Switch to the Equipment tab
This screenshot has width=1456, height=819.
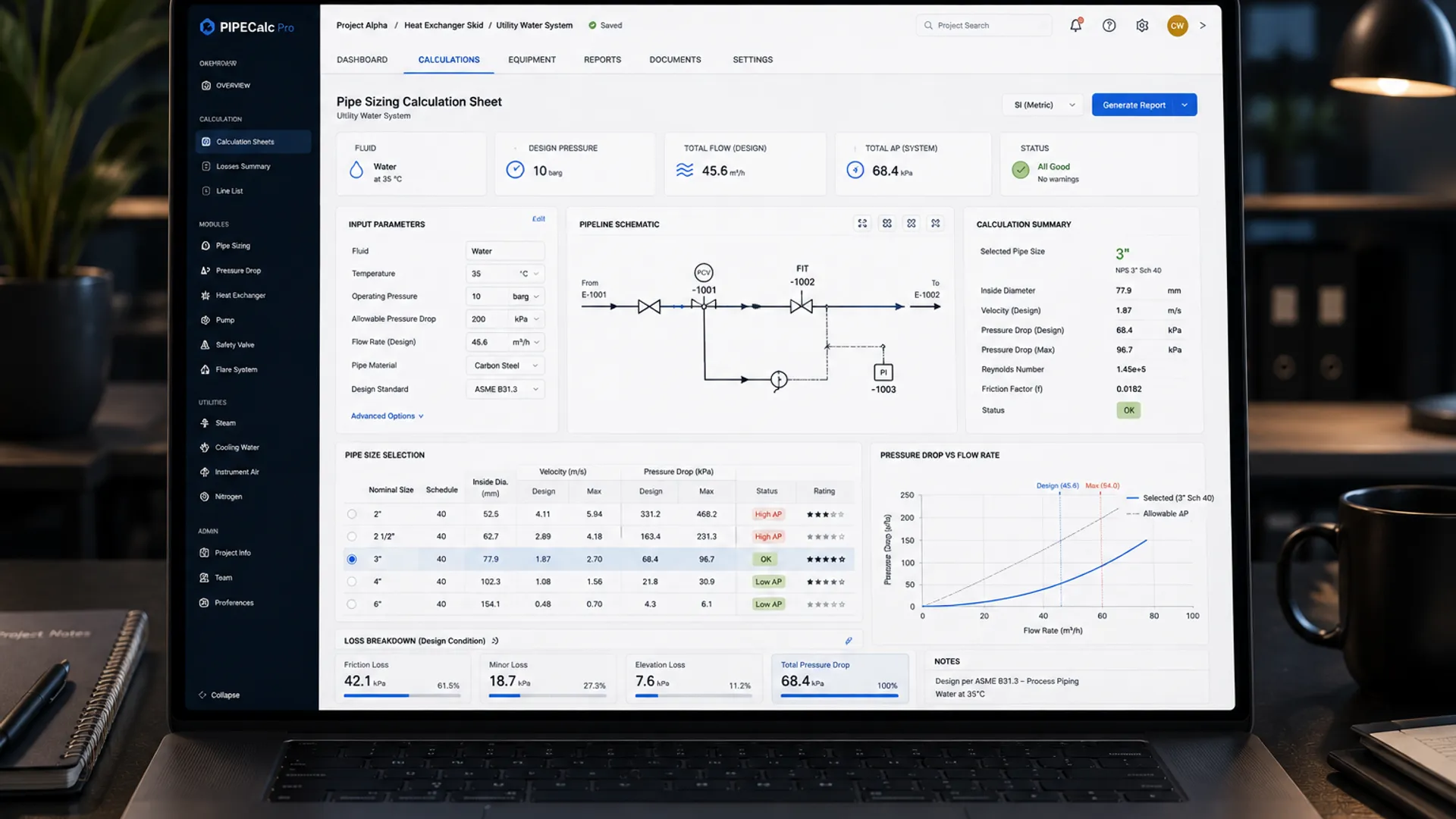[532, 59]
